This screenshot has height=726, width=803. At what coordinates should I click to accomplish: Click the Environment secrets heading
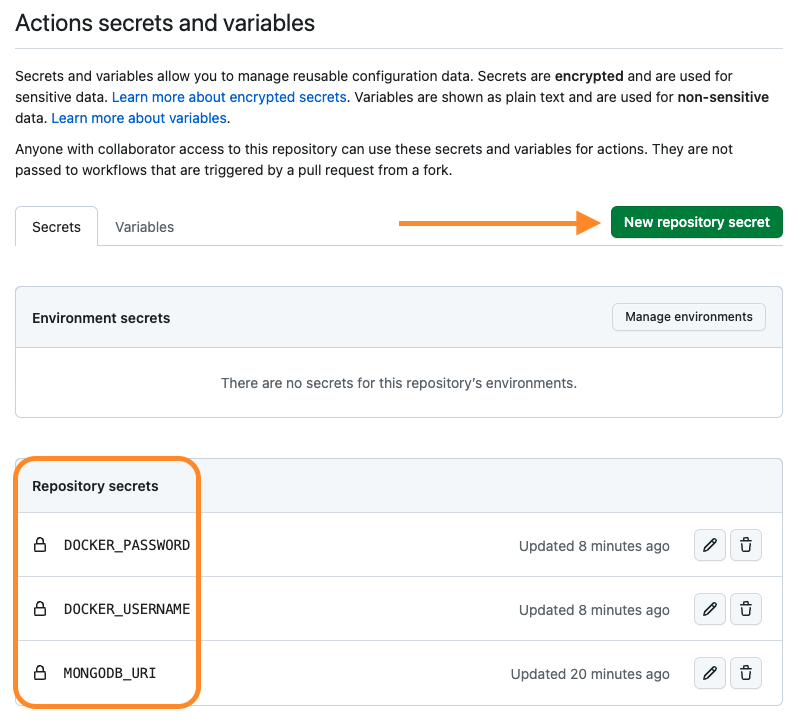(101, 318)
